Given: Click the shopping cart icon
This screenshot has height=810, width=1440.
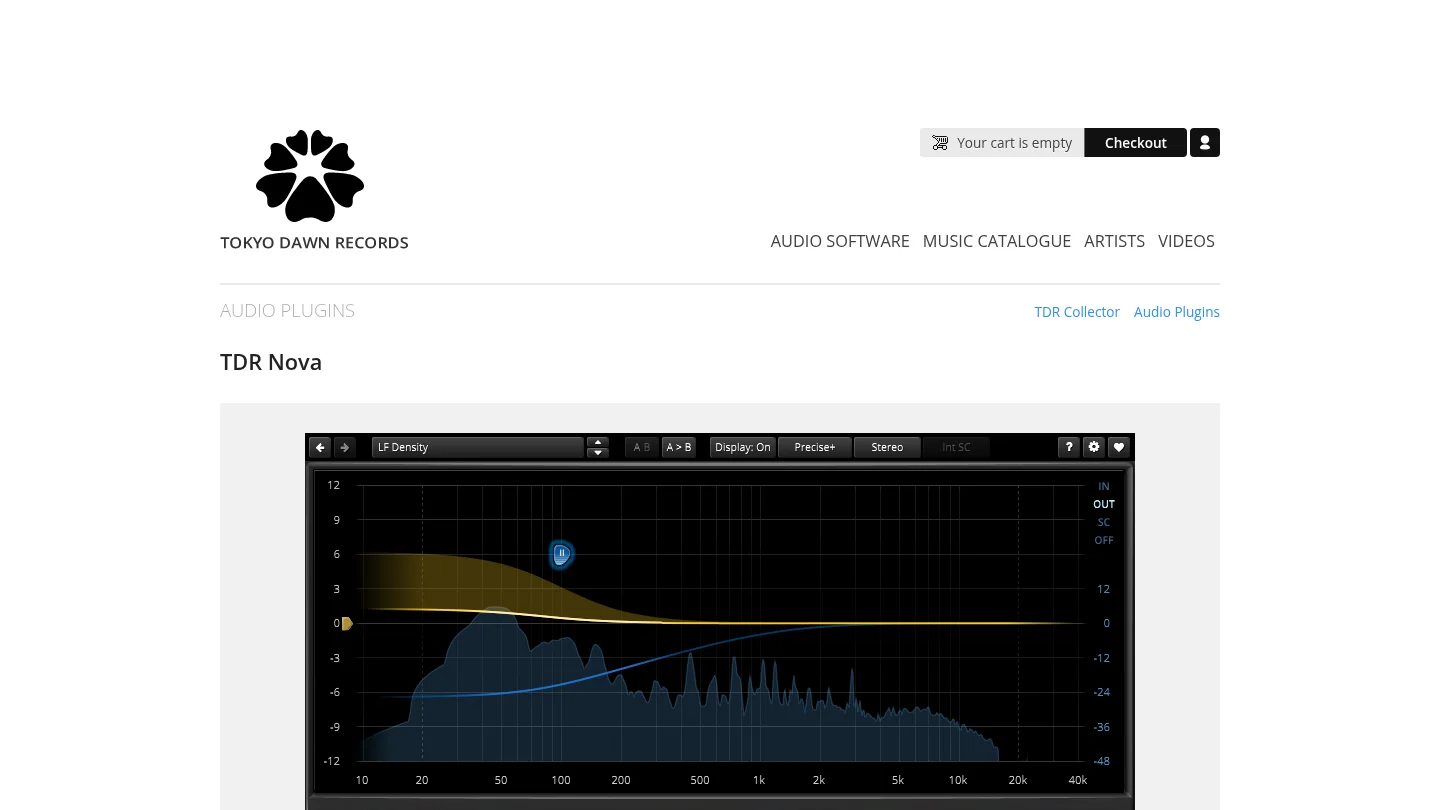Looking at the screenshot, I should pos(940,143).
